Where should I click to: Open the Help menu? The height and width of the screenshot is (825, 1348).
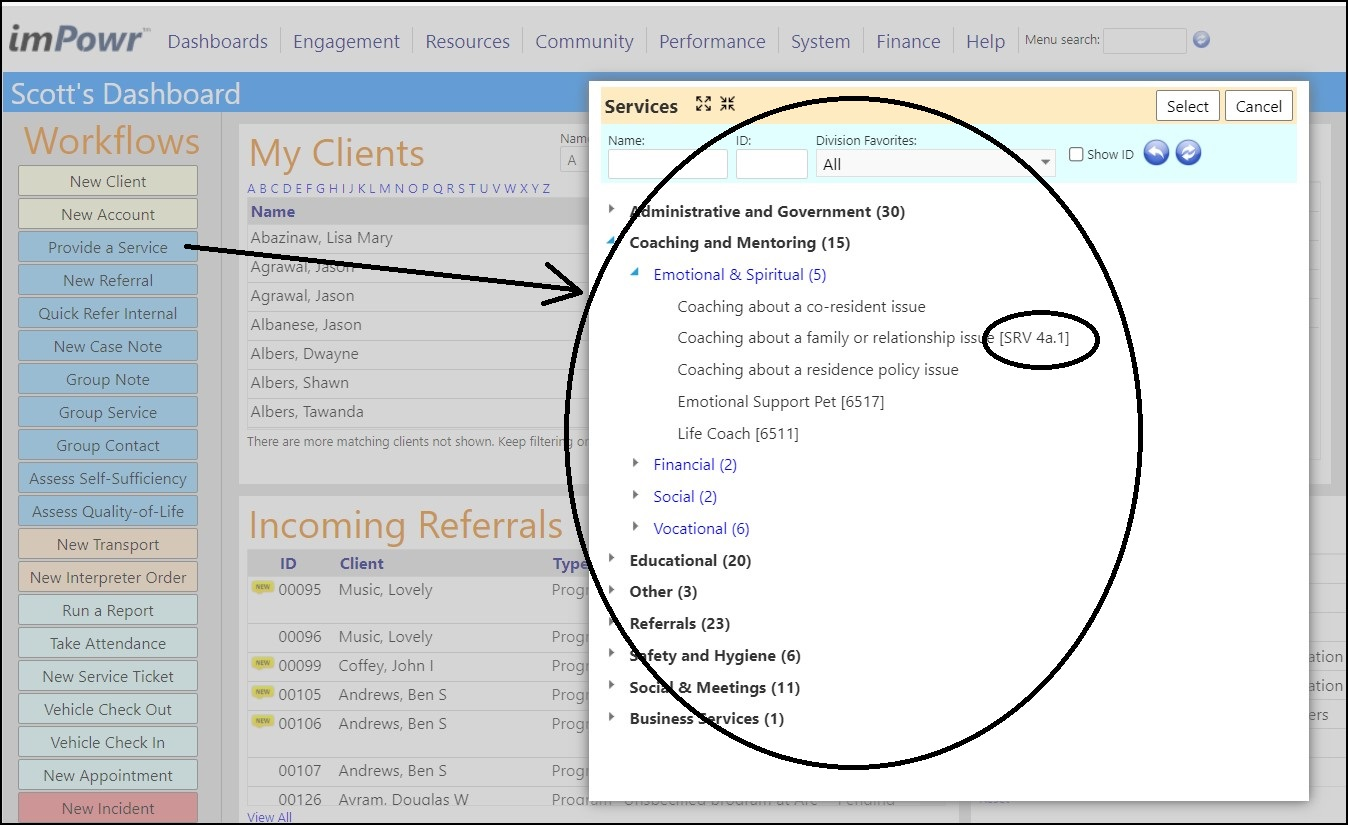[x=985, y=41]
